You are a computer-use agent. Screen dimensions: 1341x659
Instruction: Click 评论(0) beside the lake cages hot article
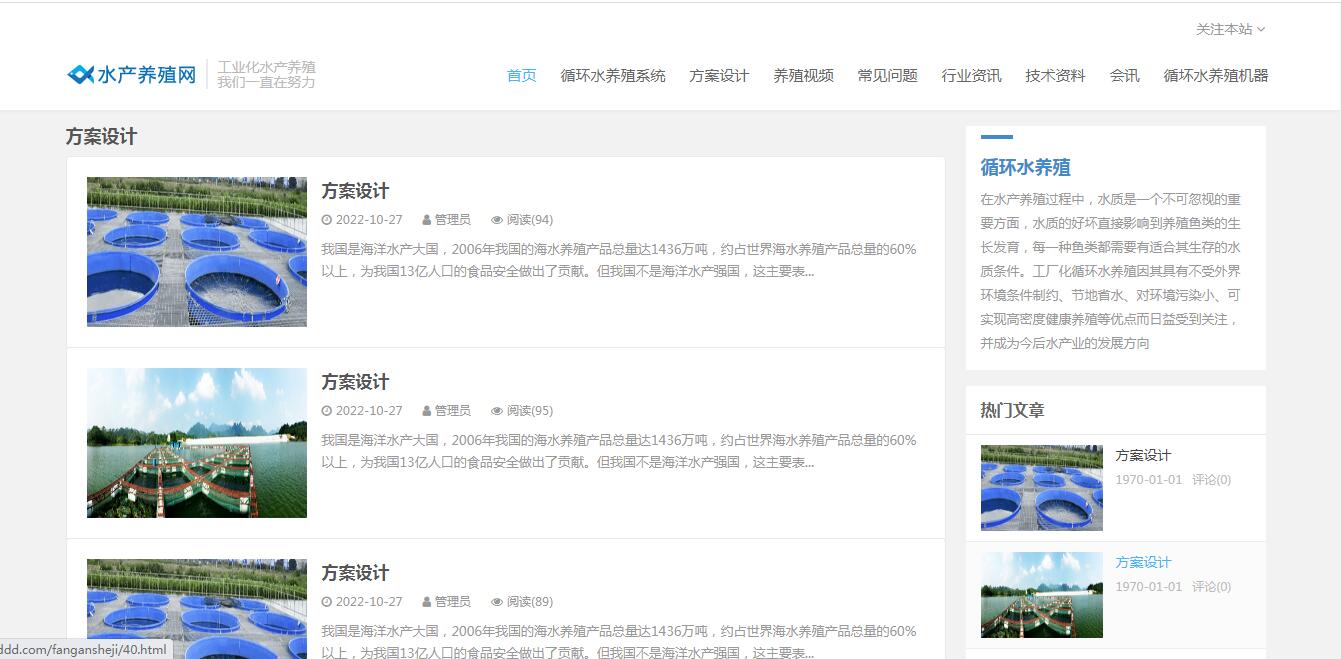[1211, 587]
